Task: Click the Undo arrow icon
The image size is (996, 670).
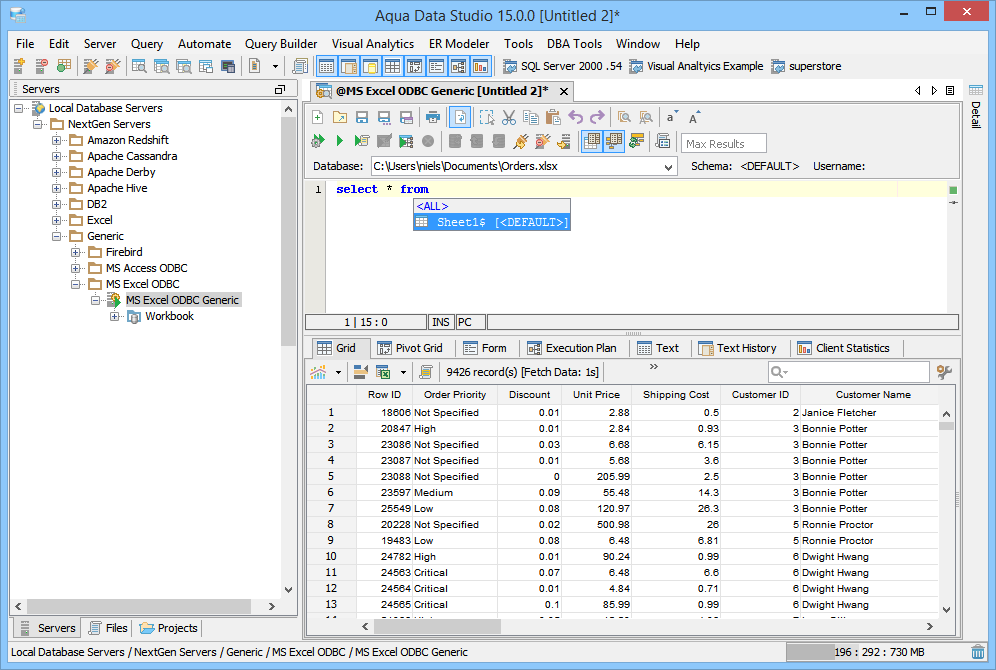Action: coord(575,117)
